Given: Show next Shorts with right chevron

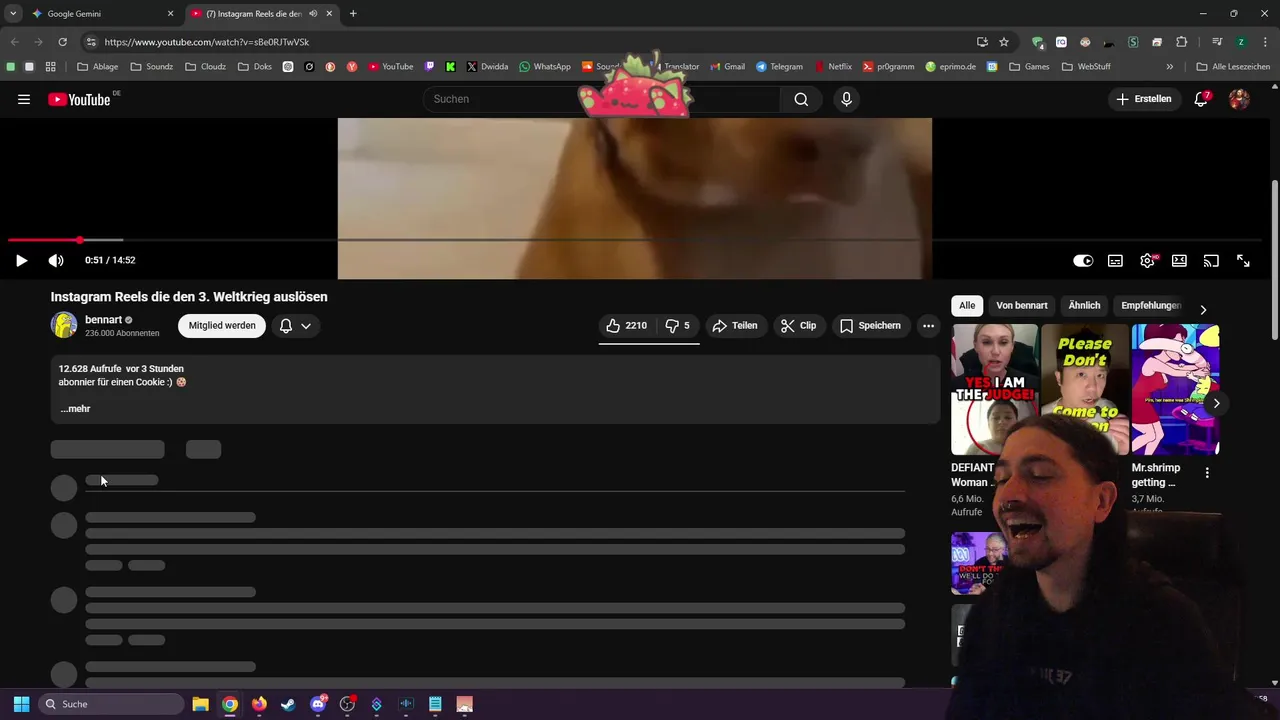Looking at the screenshot, I should [x=1216, y=403].
